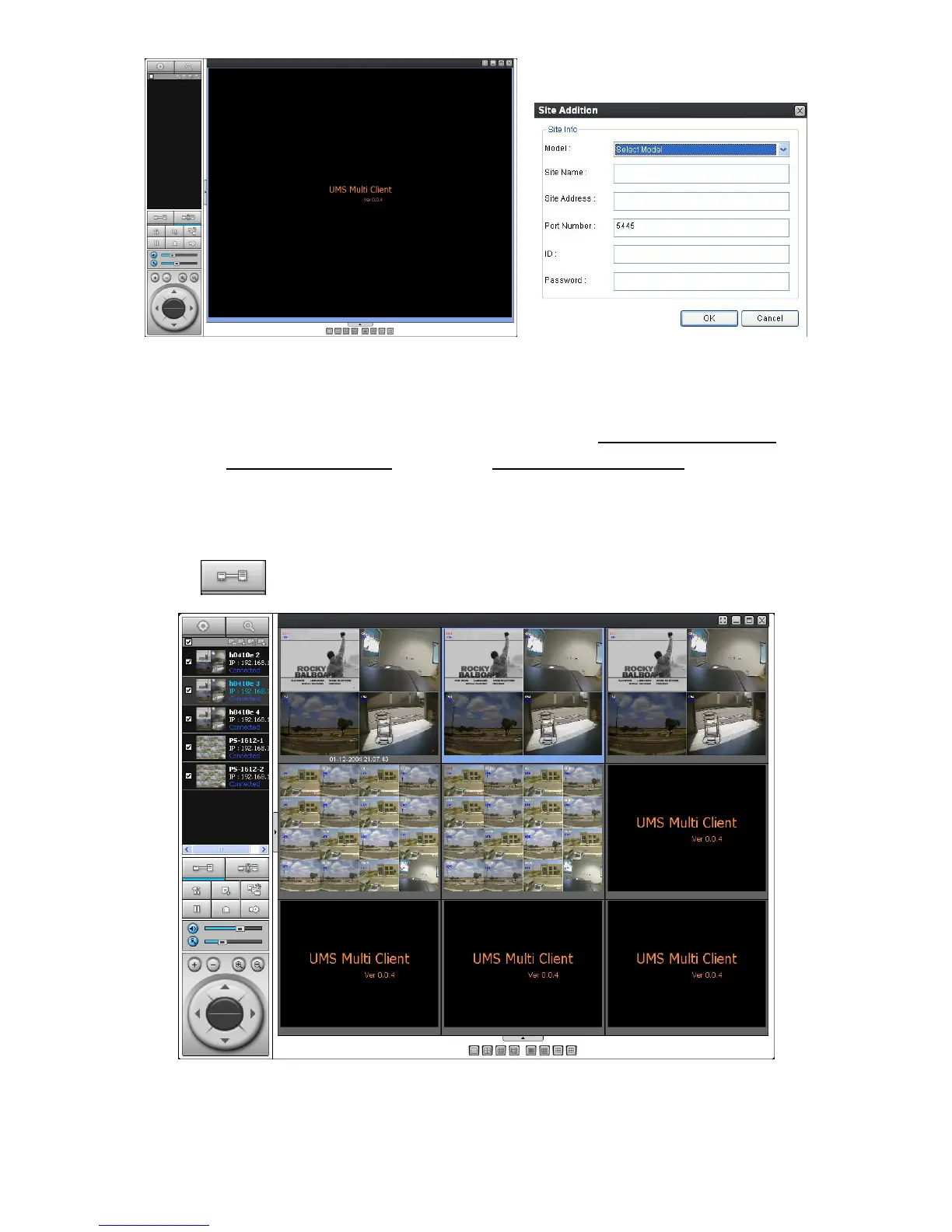Select the PS-1612-1 site name in the list
The height and width of the screenshot is (1232, 952).
coord(246,740)
